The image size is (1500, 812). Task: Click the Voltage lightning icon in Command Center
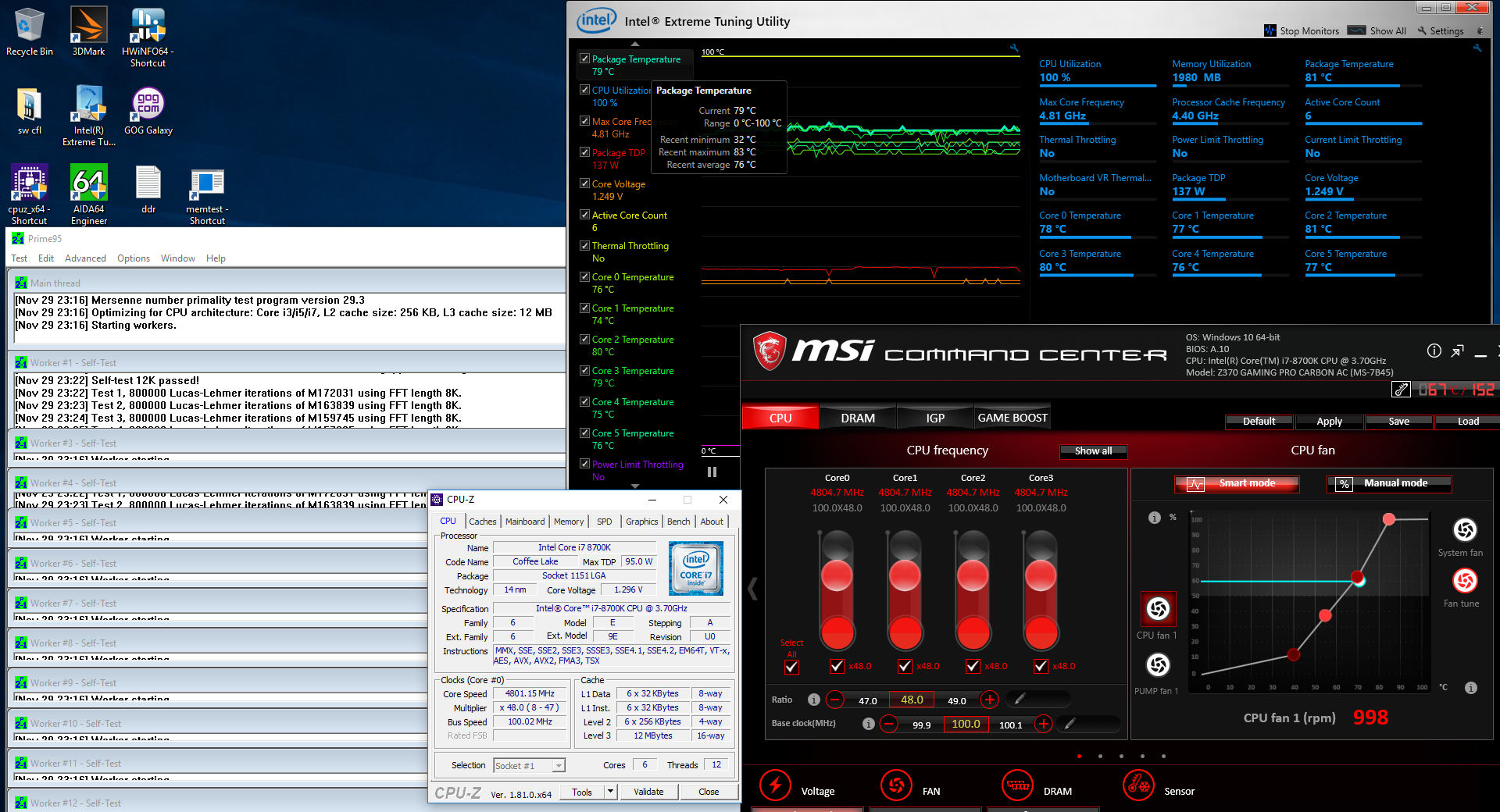coord(775,785)
